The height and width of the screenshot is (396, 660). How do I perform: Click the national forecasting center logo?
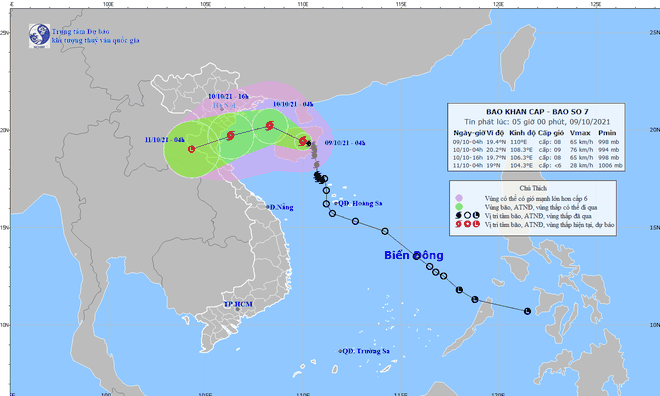[39, 36]
